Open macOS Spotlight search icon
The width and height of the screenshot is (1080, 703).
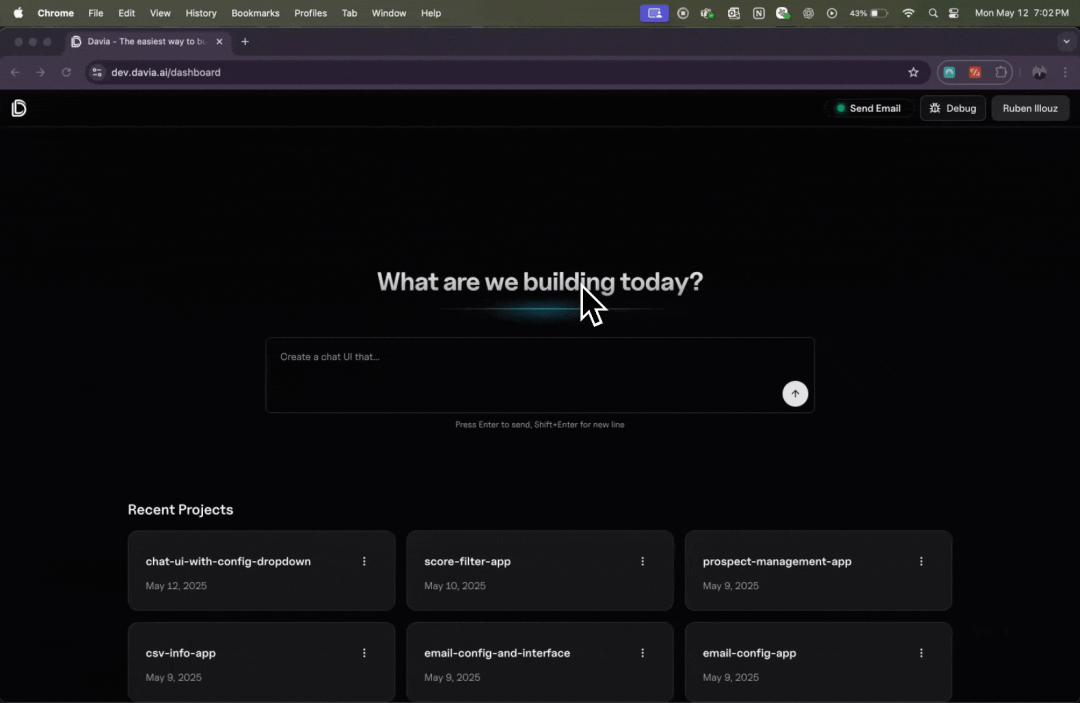(x=933, y=13)
